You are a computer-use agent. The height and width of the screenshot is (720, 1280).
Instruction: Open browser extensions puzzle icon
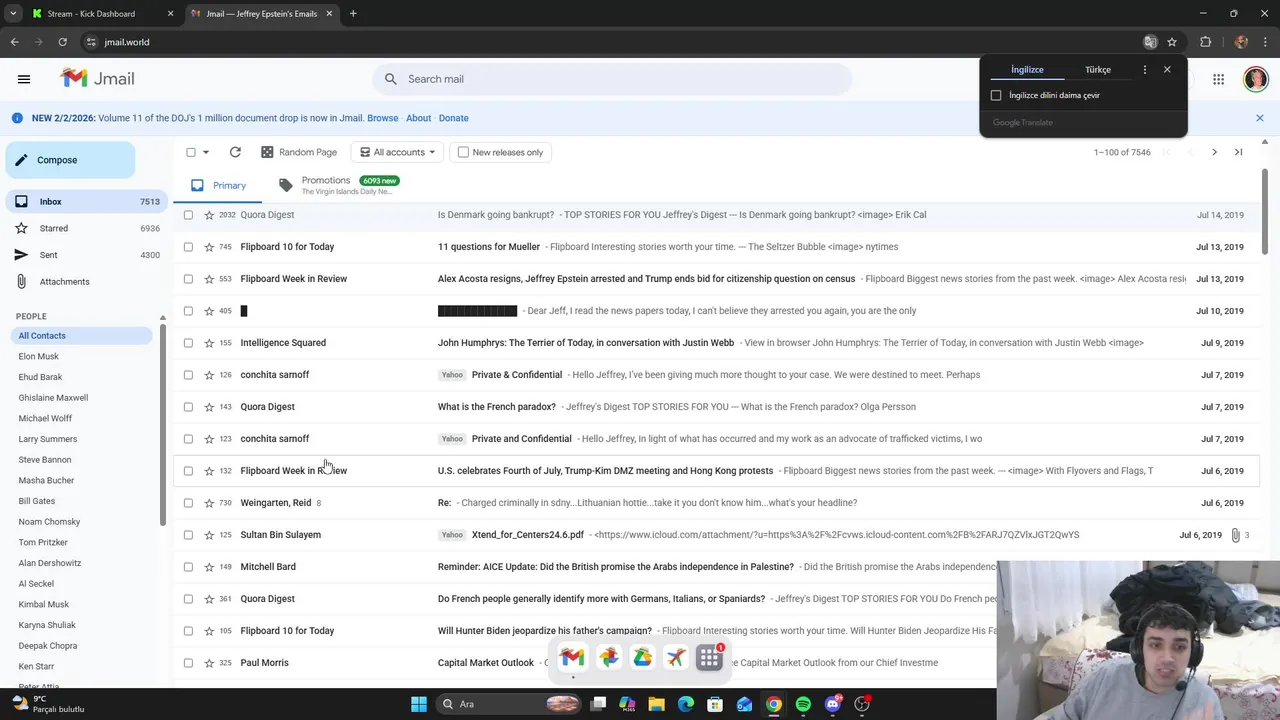point(1205,42)
